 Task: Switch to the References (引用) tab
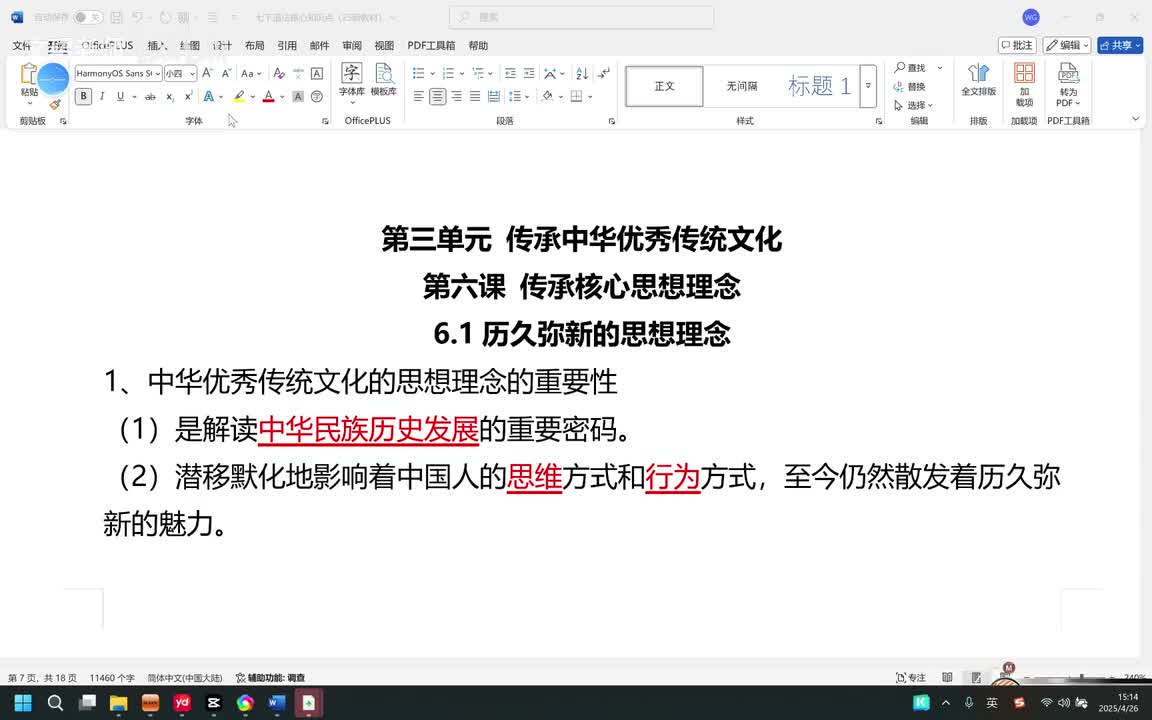point(287,46)
